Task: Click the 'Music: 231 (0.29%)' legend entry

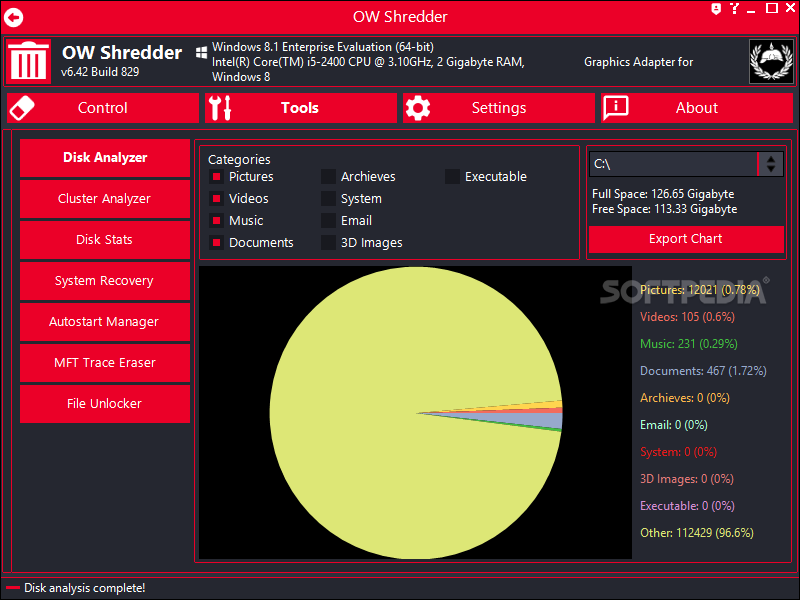Action: click(x=689, y=344)
